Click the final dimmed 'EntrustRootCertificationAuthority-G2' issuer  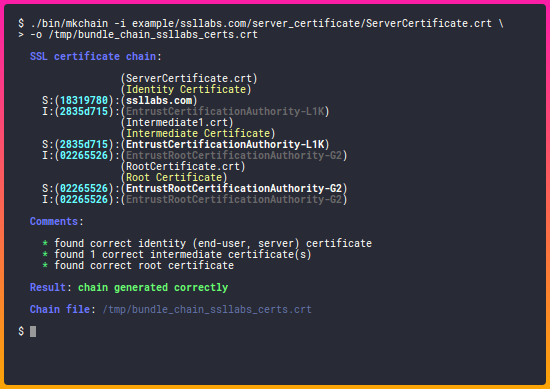point(234,199)
